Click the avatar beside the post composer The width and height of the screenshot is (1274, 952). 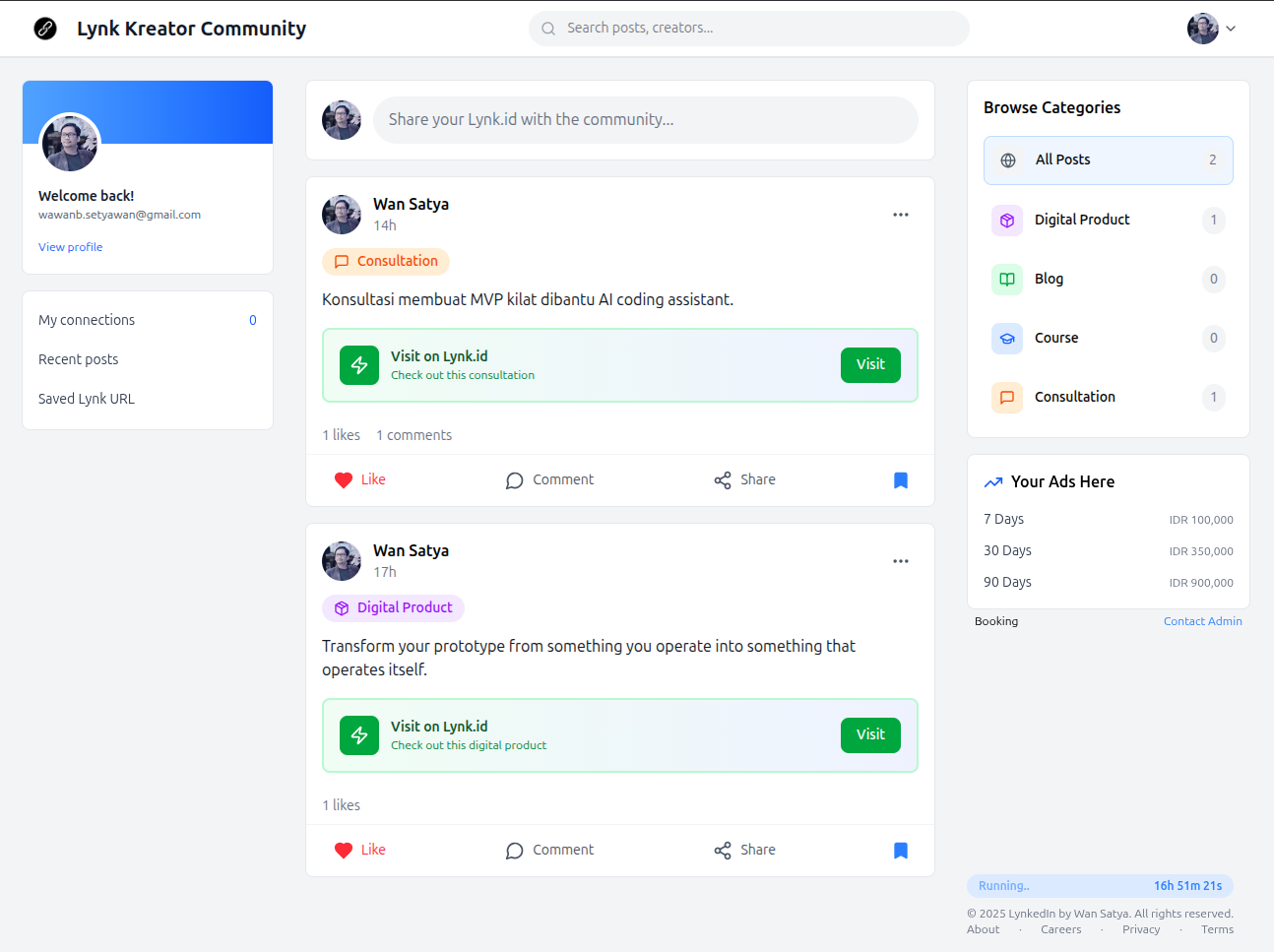pos(342,120)
